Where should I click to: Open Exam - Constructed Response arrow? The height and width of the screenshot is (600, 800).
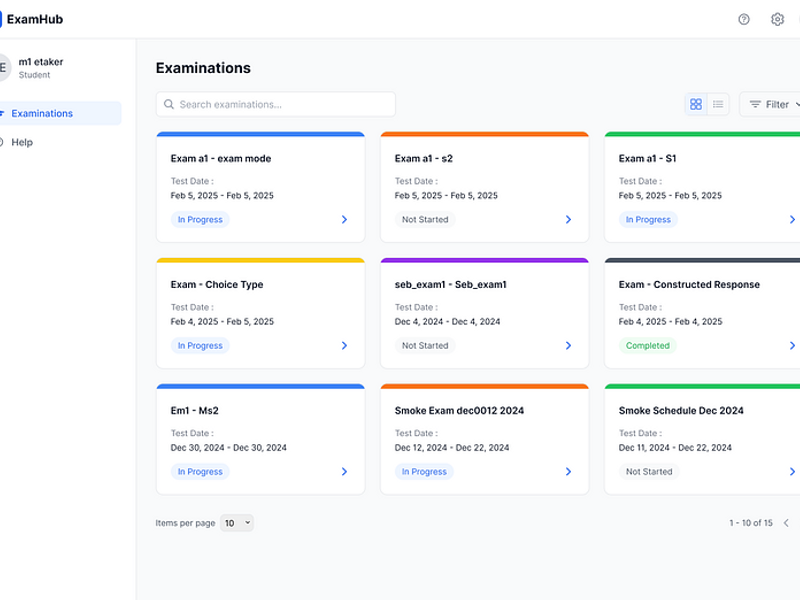pyautogui.click(x=792, y=345)
